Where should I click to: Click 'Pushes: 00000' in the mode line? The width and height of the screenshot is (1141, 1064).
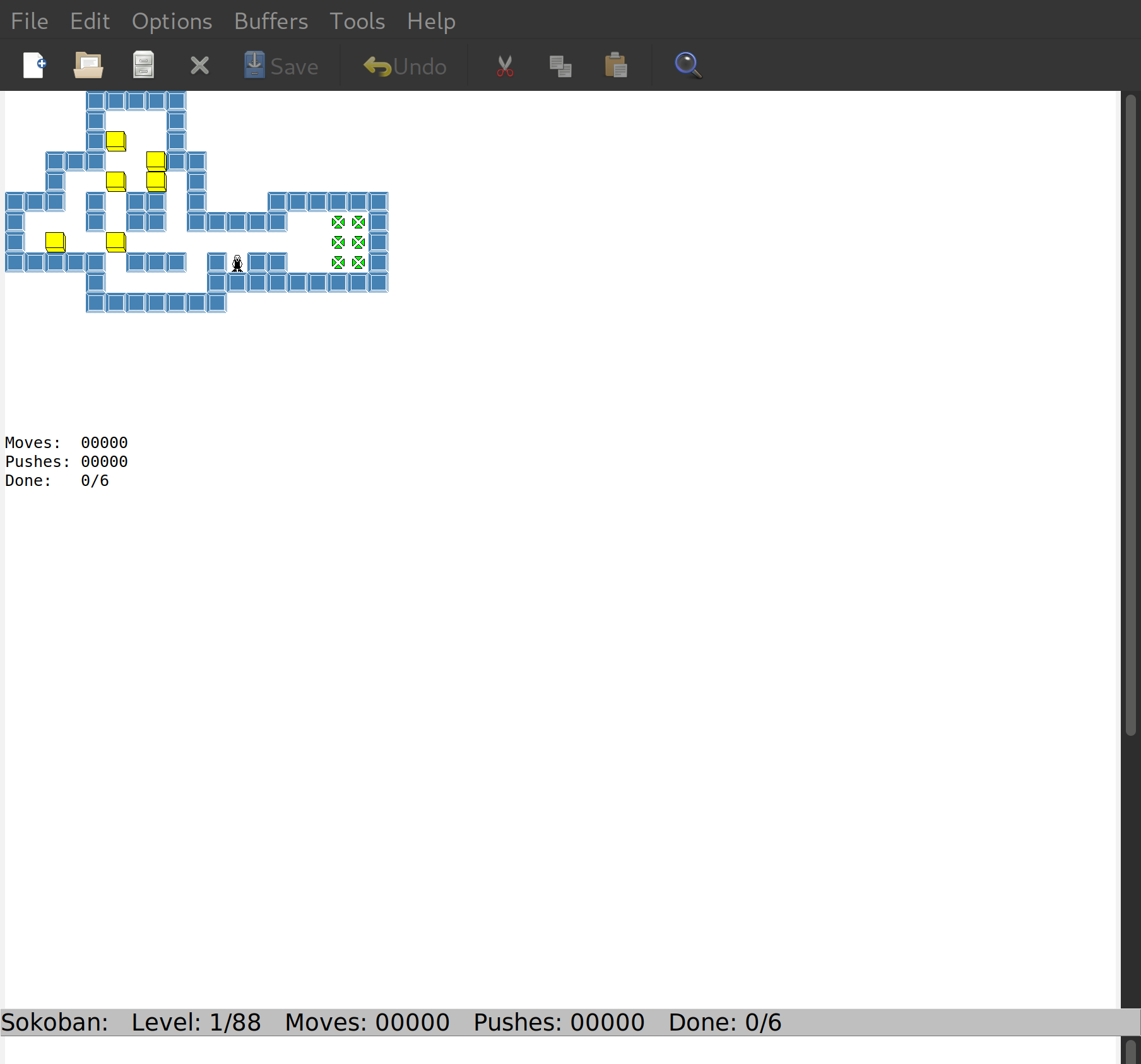tap(559, 1022)
